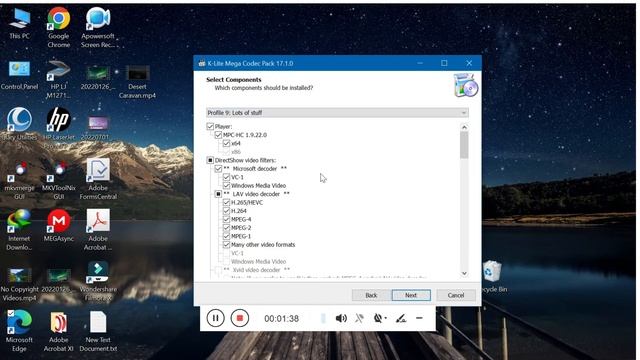Uncheck the MPEG-1 checkbox

pyautogui.click(x=226, y=236)
